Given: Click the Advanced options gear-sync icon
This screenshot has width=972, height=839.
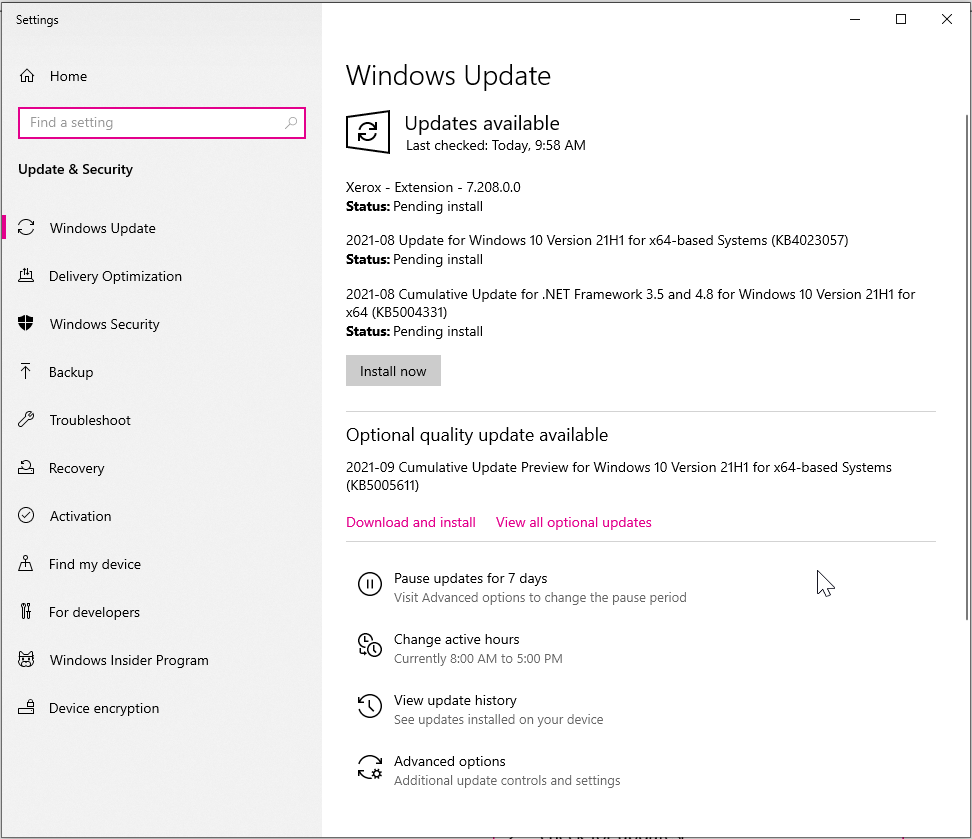Looking at the screenshot, I should 369,767.
